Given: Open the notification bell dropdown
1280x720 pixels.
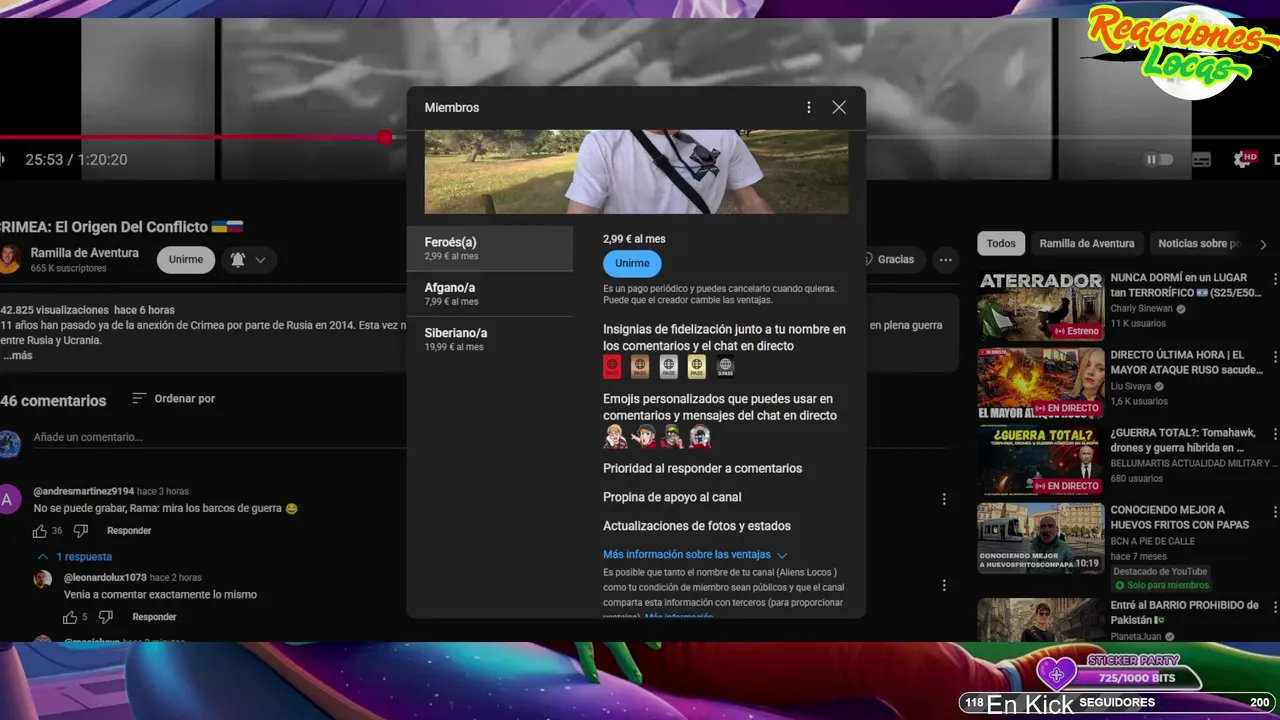Looking at the screenshot, I should [248, 259].
